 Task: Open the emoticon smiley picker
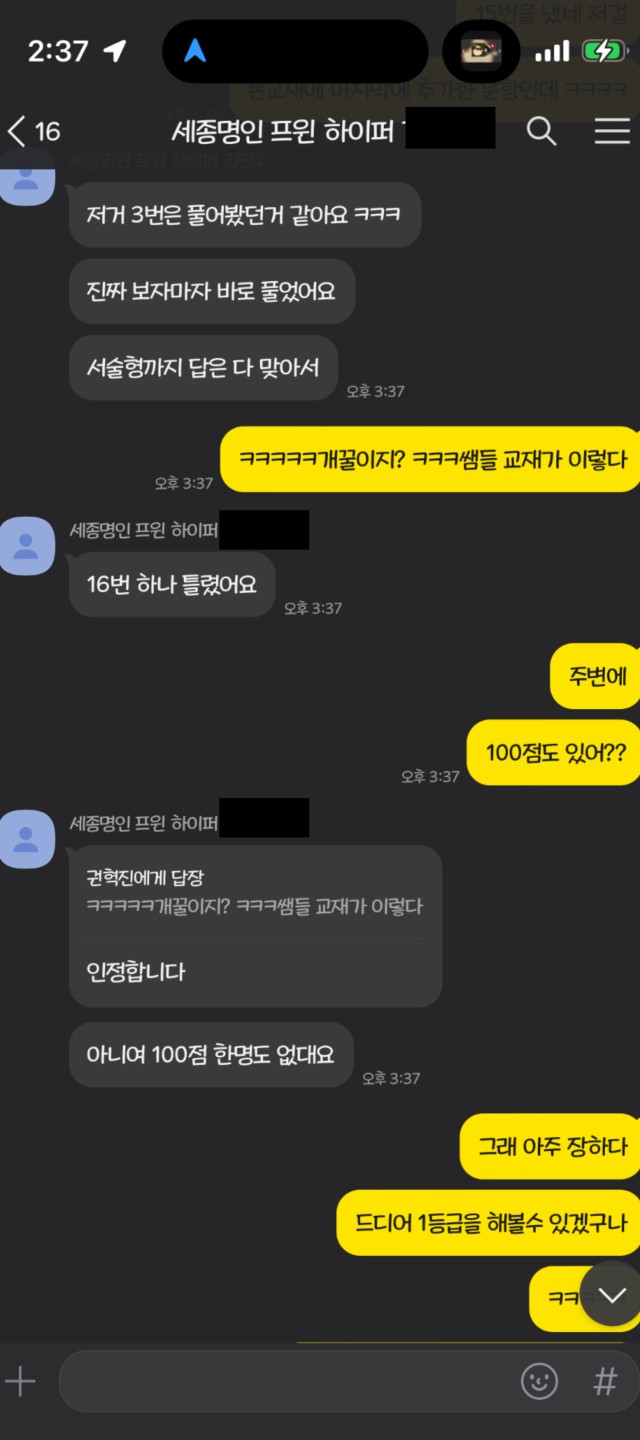click(x=539, y=1382)
